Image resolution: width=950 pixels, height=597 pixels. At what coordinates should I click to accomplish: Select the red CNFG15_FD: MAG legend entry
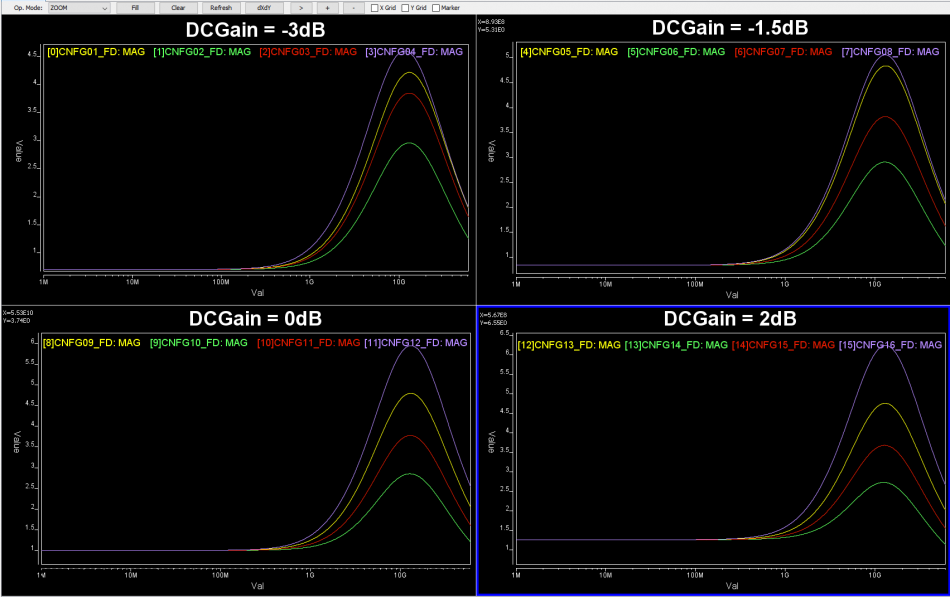coord(783,345)
